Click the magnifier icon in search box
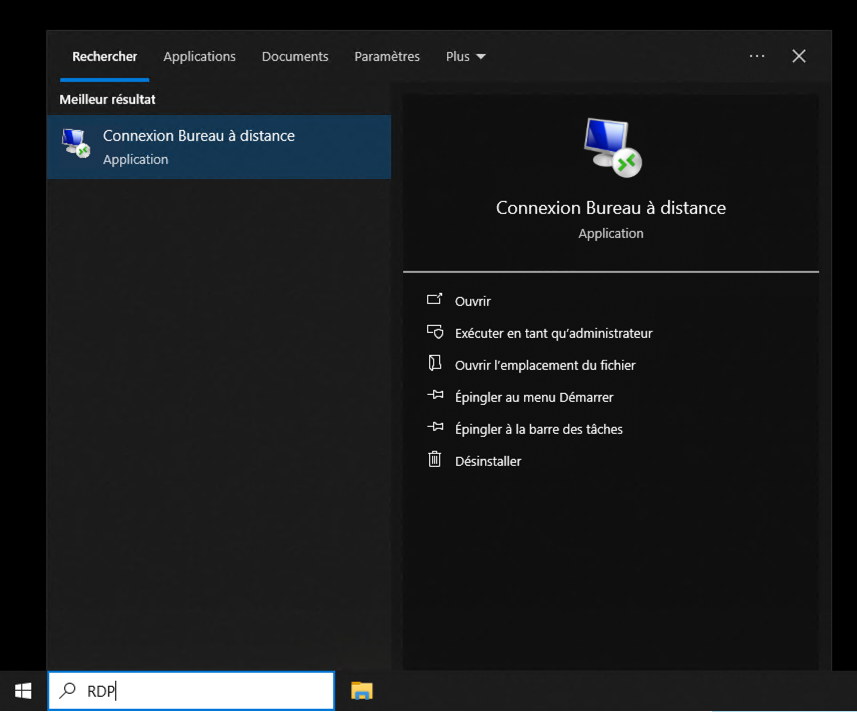 coord(68,690)
